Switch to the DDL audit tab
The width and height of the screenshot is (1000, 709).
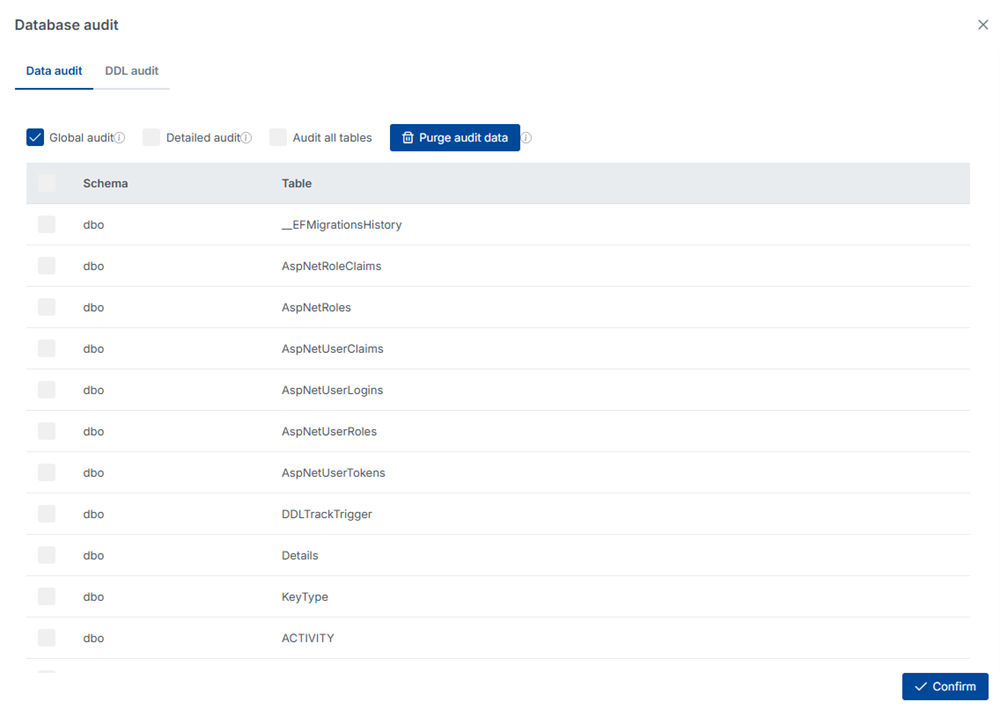[x=131, y=71]
